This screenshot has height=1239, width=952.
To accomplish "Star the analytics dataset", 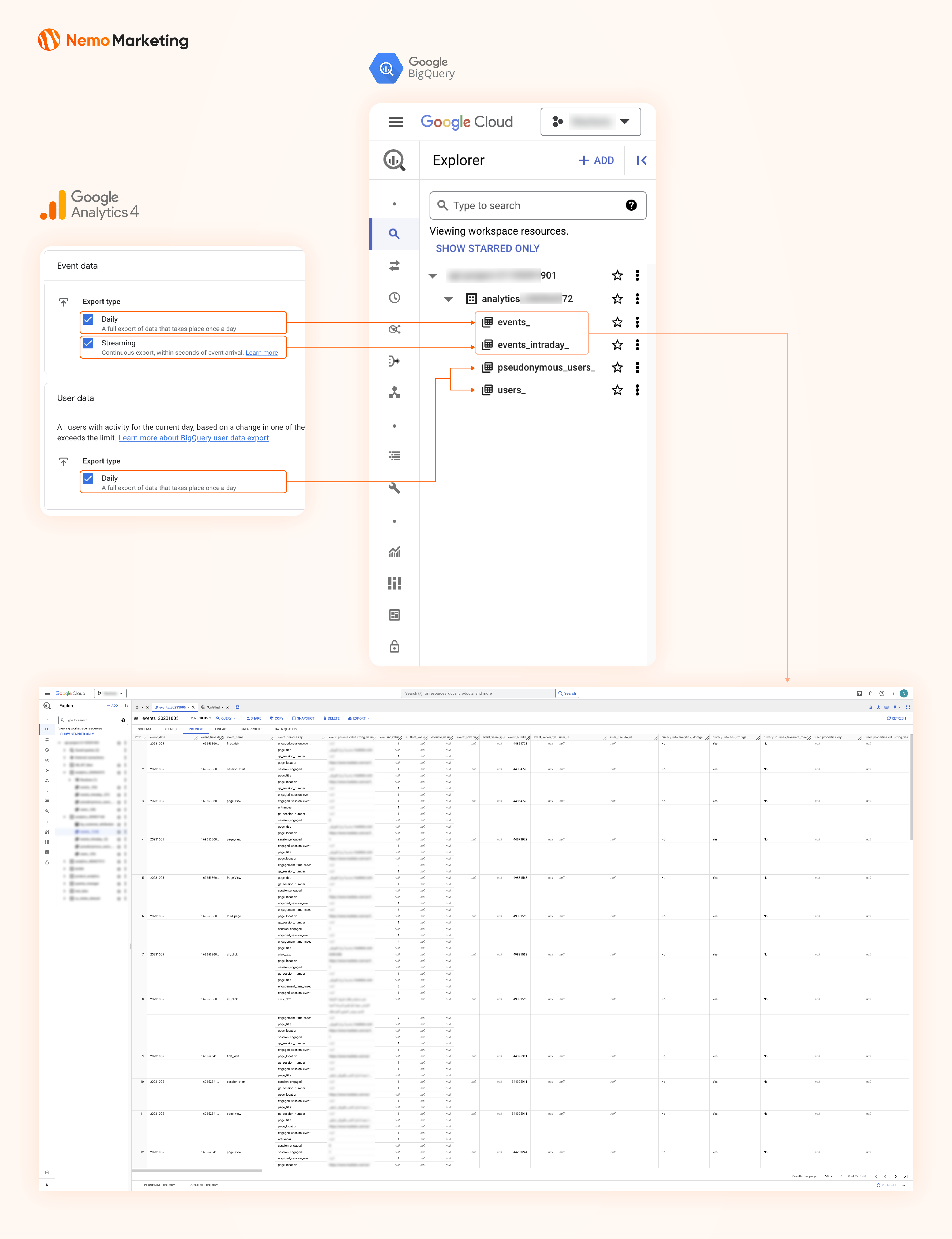I will click(x=617, y=299).
